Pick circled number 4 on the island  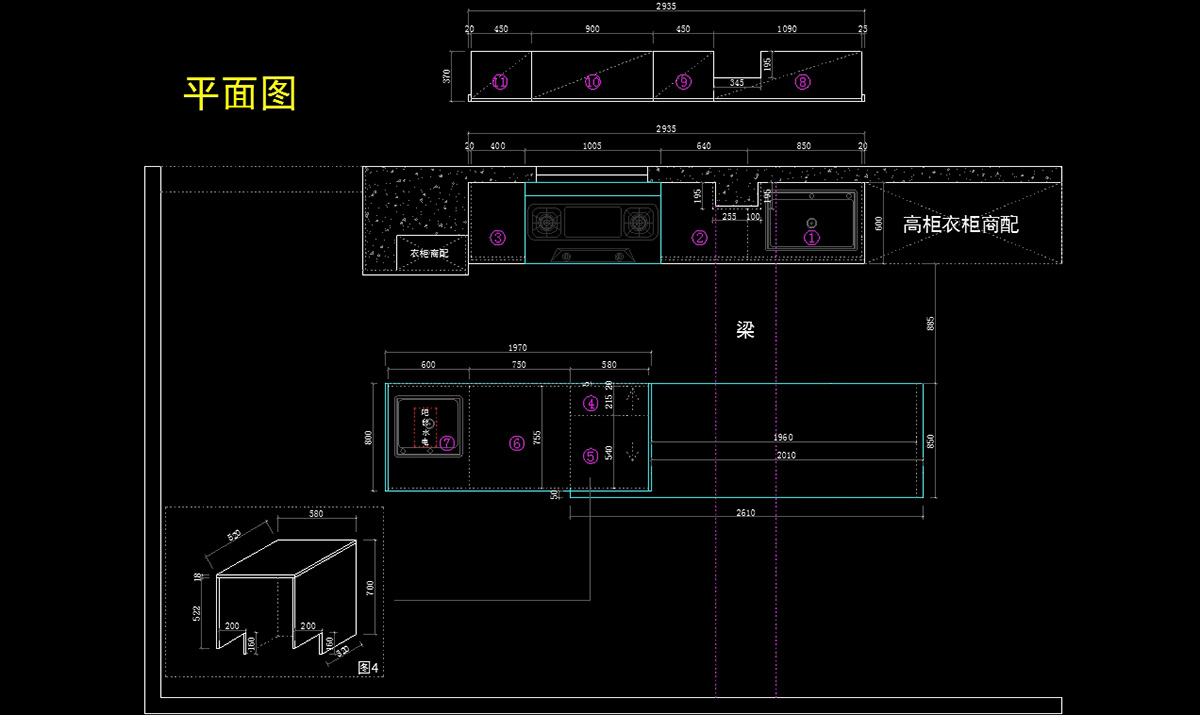pyautogui.click(x=591, y=404)
